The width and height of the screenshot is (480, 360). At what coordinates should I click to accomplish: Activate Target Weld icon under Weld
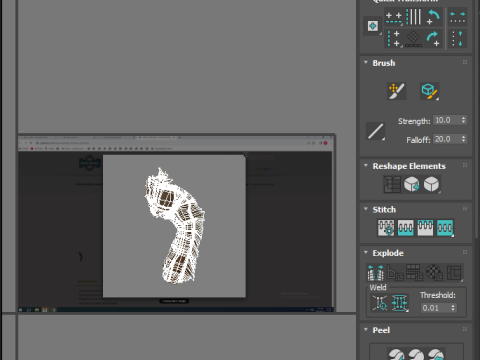[x=380, y=303]
